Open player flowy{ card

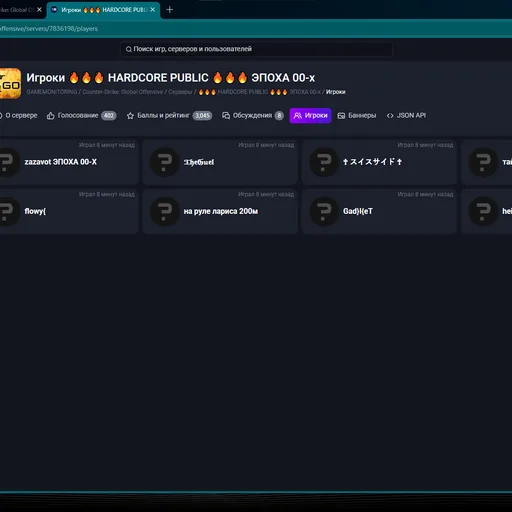[69, 212]
